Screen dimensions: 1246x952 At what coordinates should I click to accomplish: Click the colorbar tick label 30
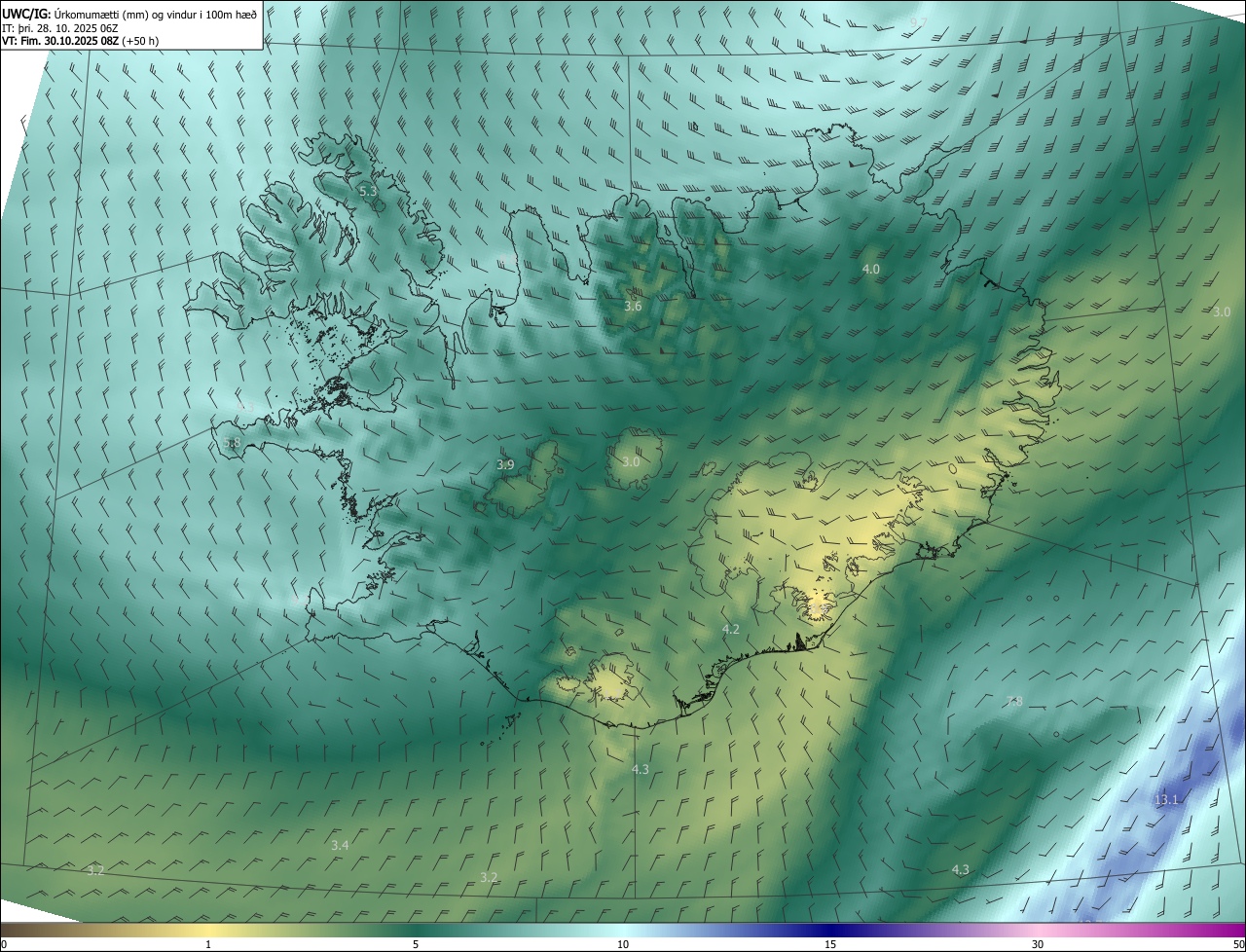point(1038,944)
